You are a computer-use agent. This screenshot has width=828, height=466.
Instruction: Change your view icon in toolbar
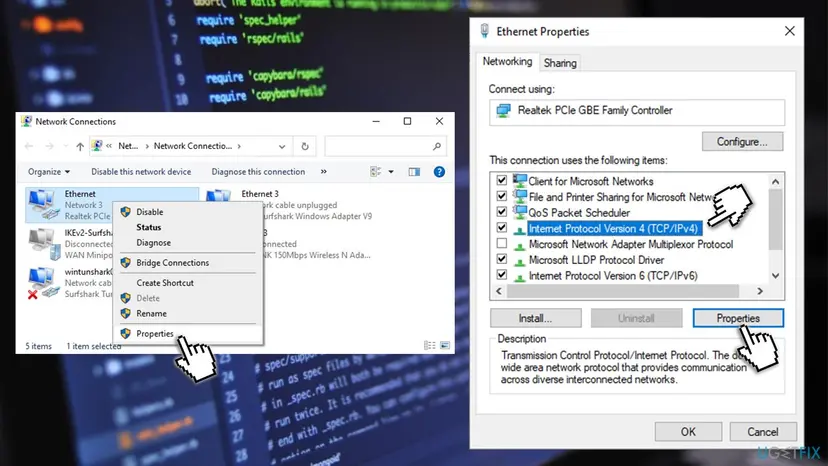click(x=375, y=172)
